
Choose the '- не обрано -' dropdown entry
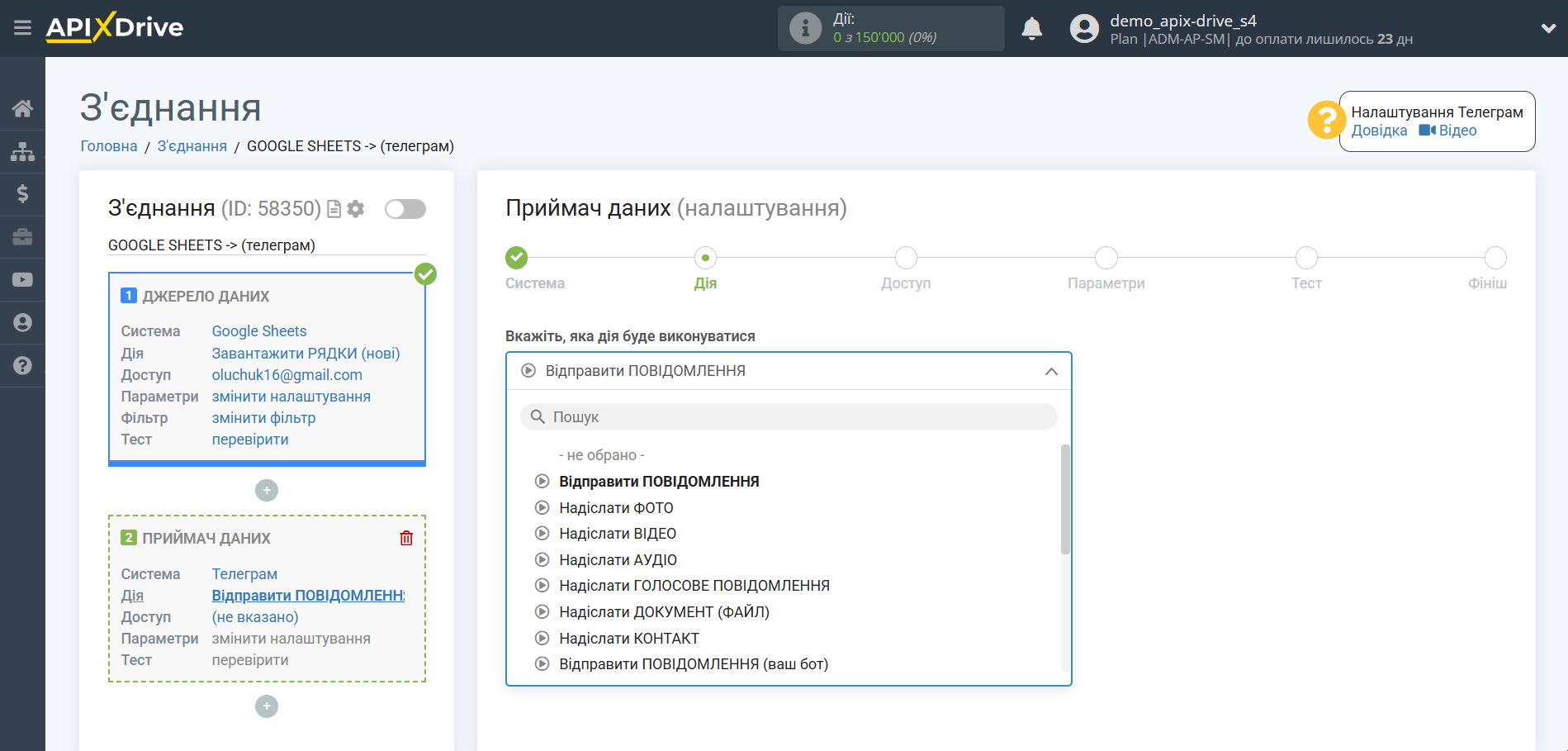click(601, 455)
